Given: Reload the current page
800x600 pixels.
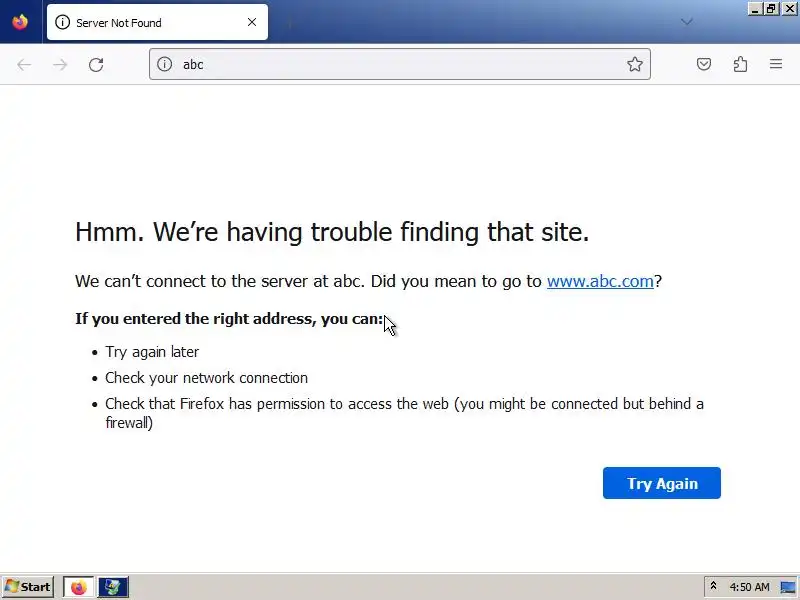Looking at the screenshot, I should (x=96, y=65).
